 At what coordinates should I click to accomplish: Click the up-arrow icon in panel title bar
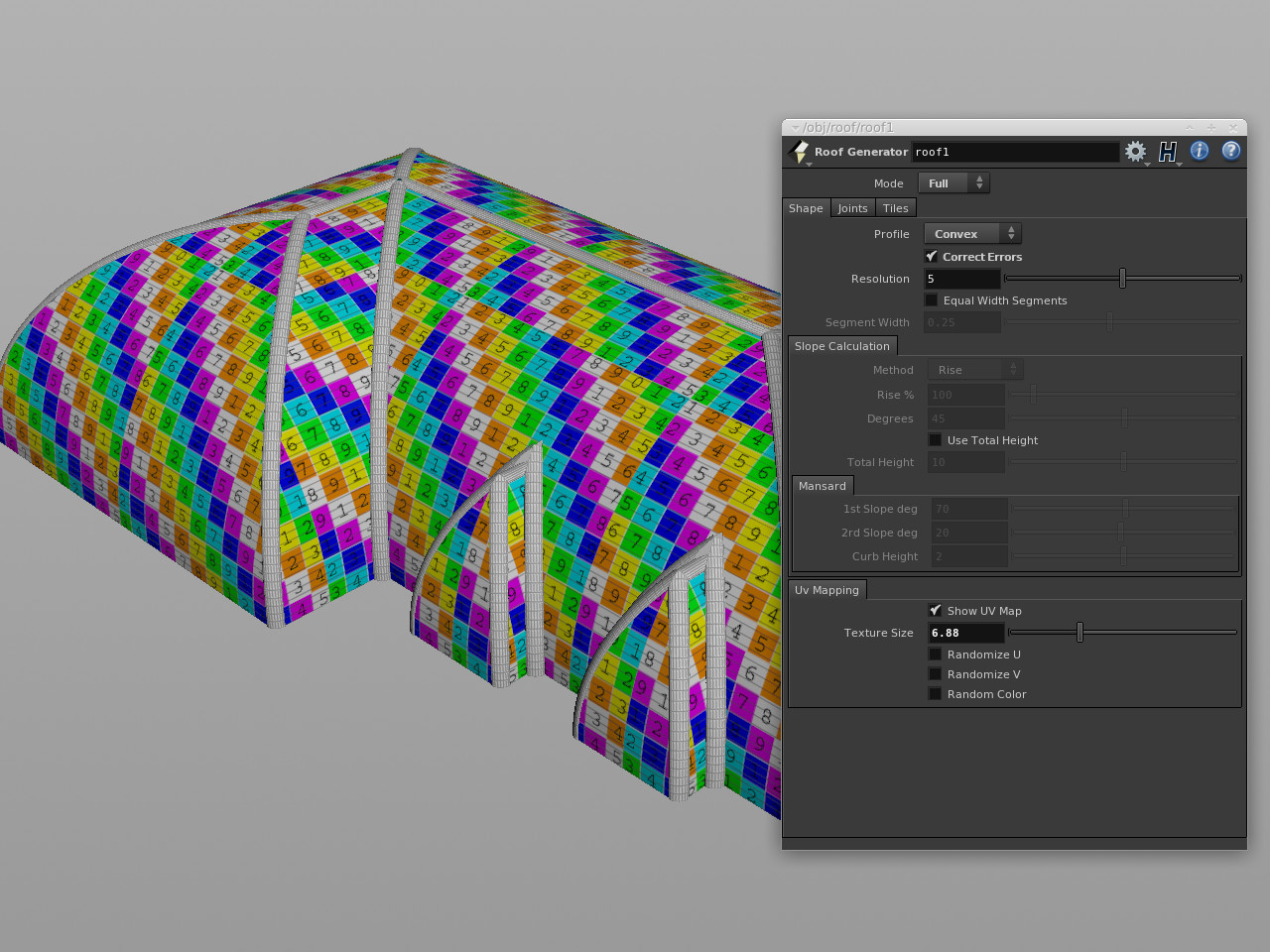pyautogui.click(x=1191, y=127)
